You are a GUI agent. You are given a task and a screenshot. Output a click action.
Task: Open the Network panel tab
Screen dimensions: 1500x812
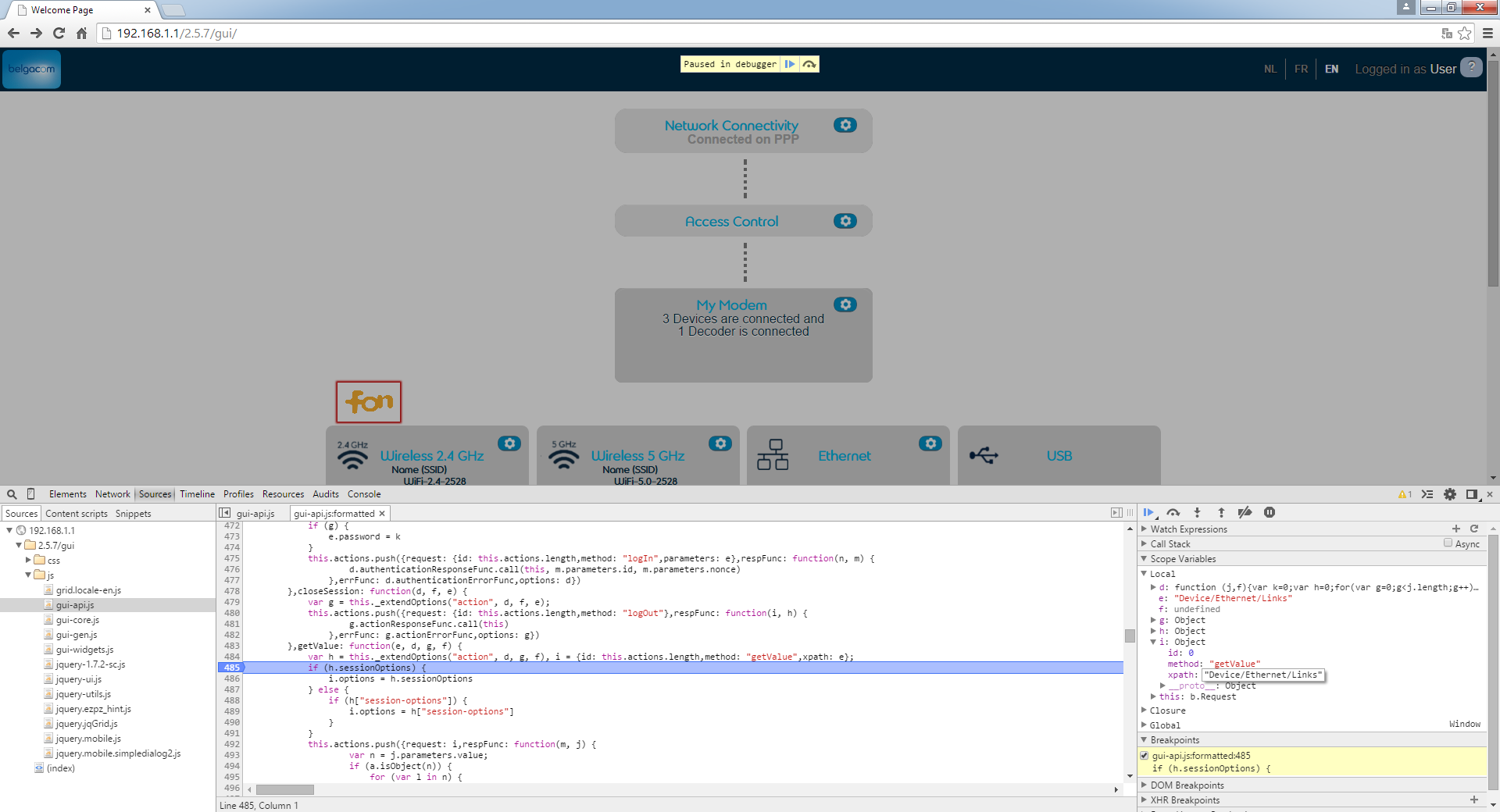pyautogui.click(x=112, y=494)
